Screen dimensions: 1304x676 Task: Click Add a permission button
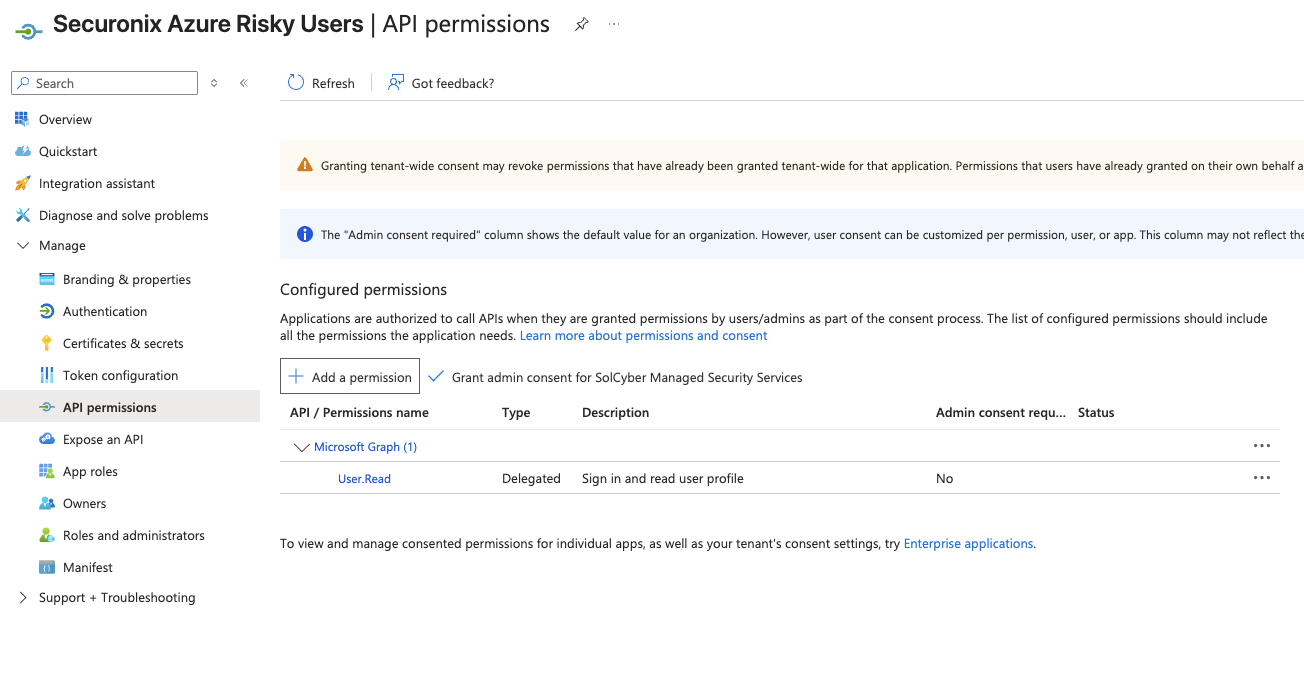coord(350,377)
